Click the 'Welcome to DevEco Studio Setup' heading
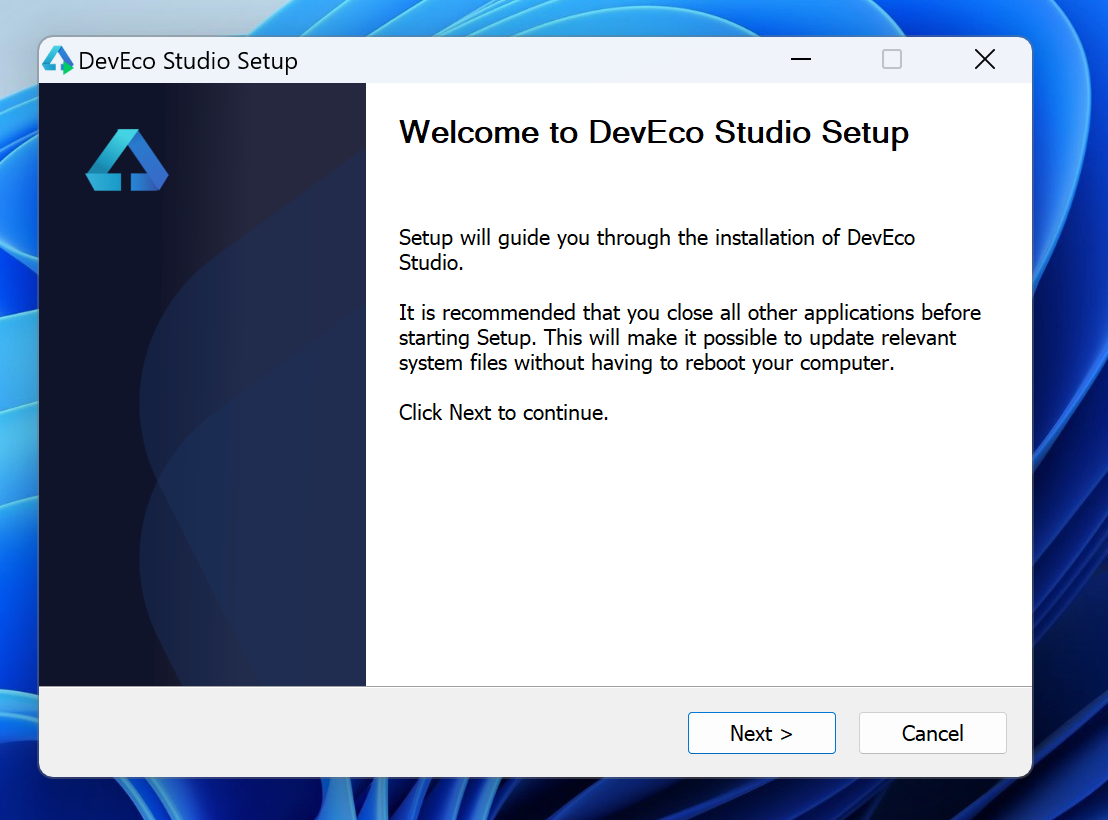The image size is (1108, 820). pos(654,133)
